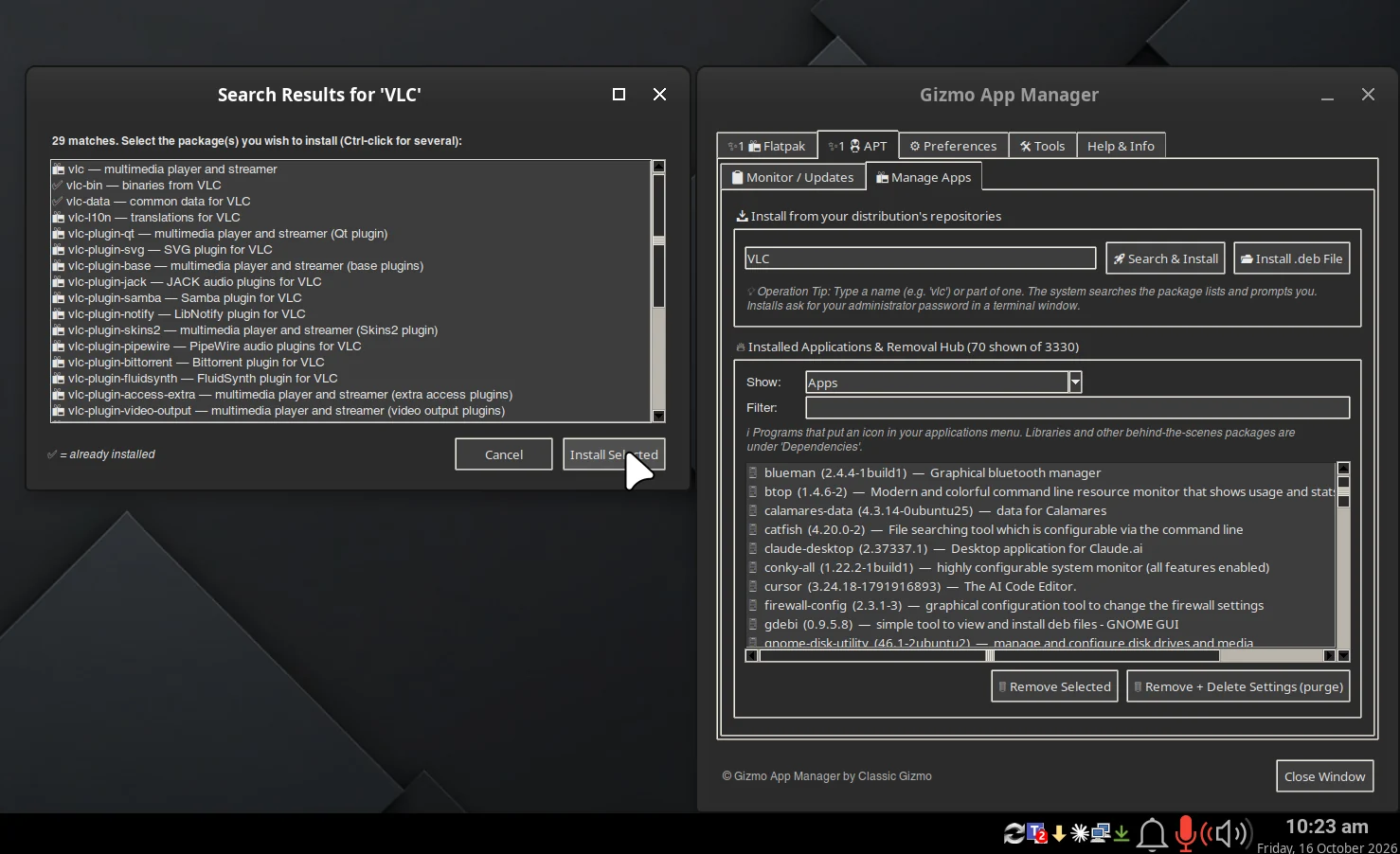Click the installed checkmark next to vlc-data

tap(59, 202)
